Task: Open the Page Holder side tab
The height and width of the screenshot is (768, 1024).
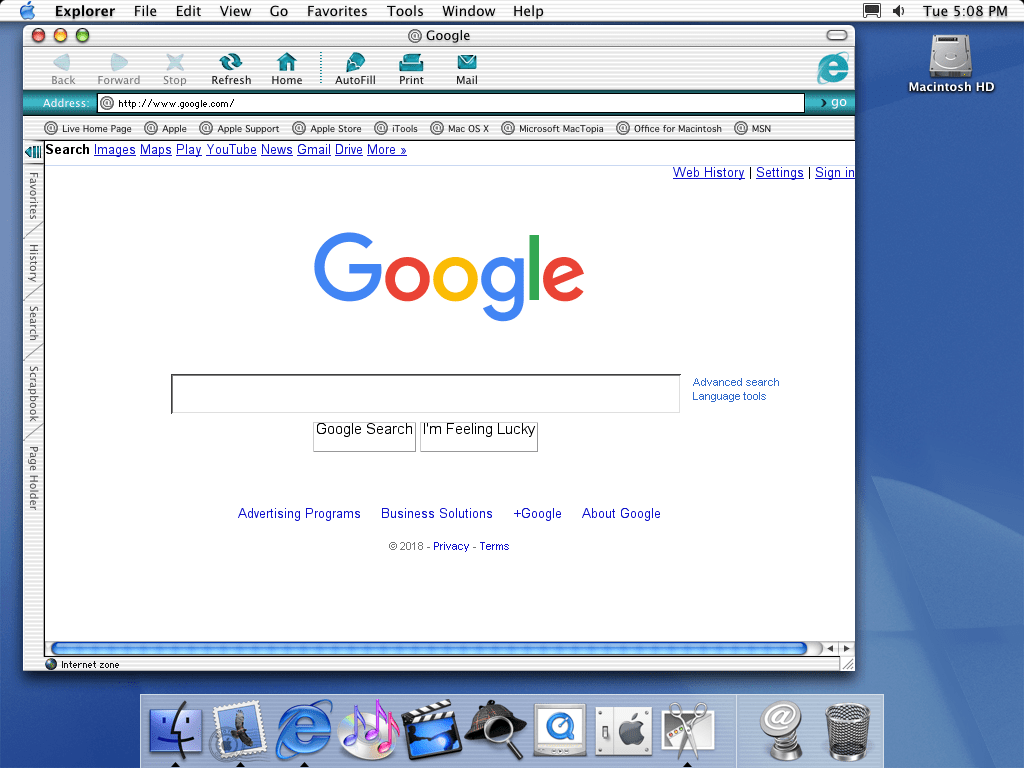Action: point(33,478)
